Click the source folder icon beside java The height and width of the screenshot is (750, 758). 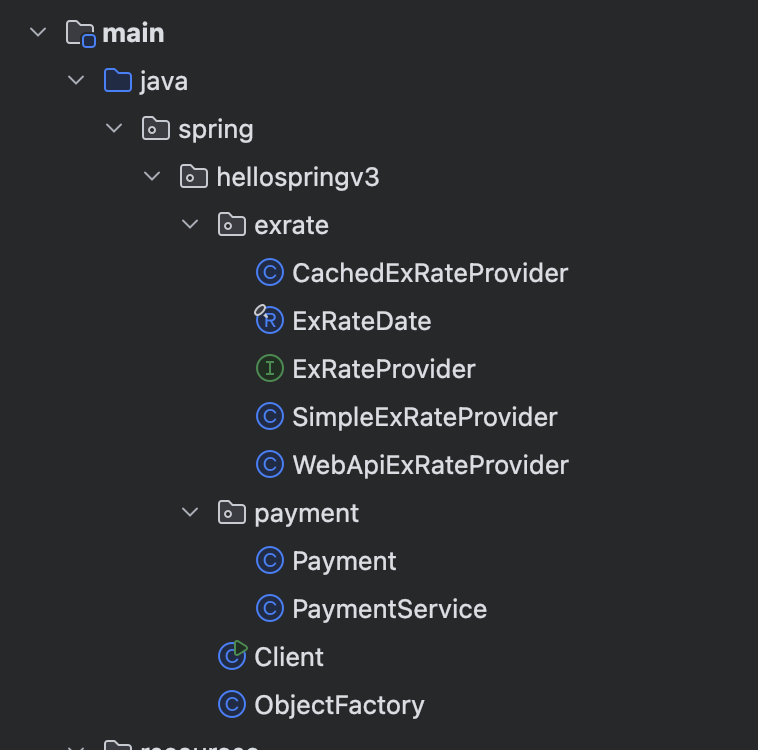(x=118, y=81)
